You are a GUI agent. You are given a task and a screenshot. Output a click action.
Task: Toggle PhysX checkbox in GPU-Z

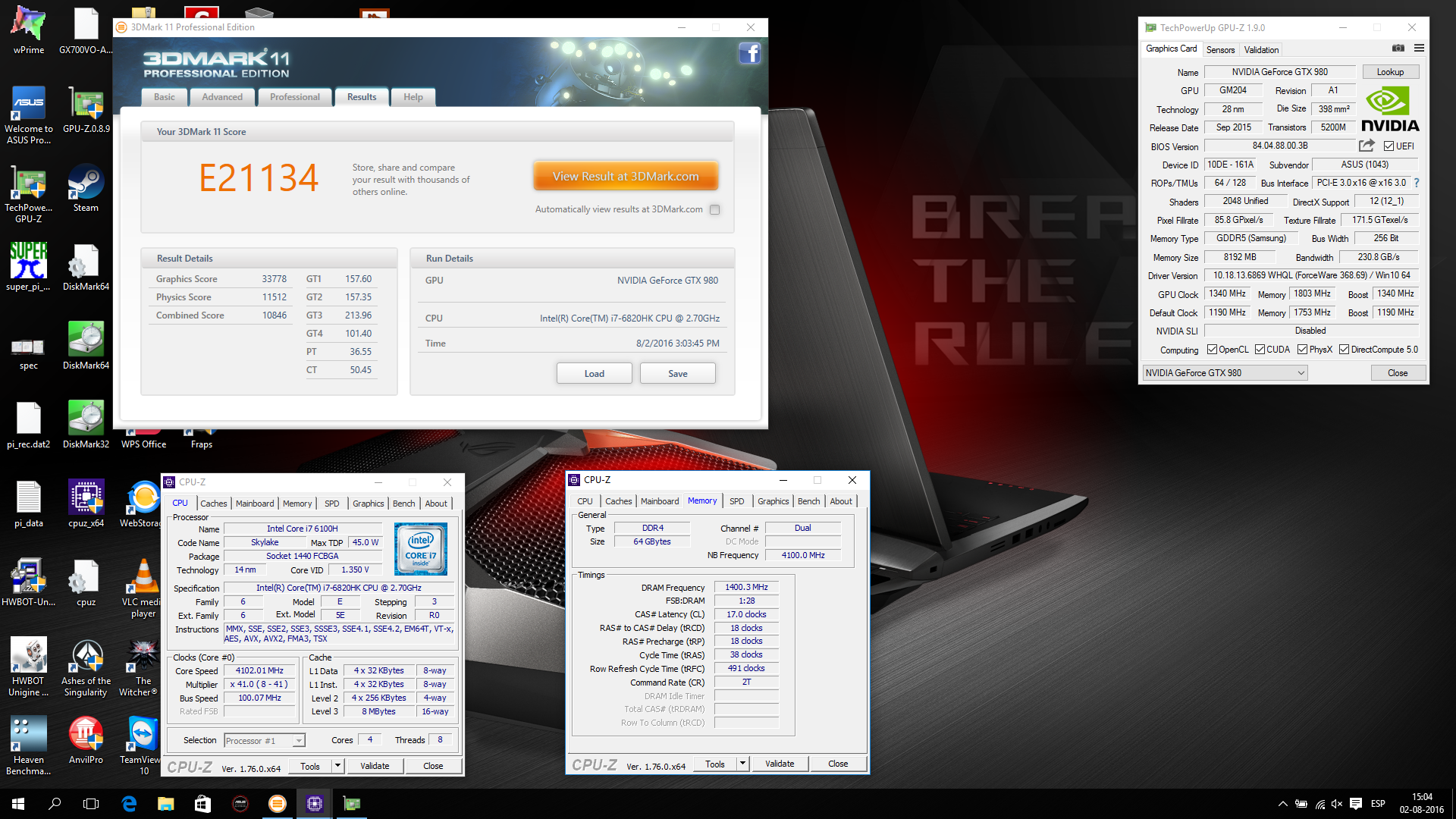tap(1302, 350)
